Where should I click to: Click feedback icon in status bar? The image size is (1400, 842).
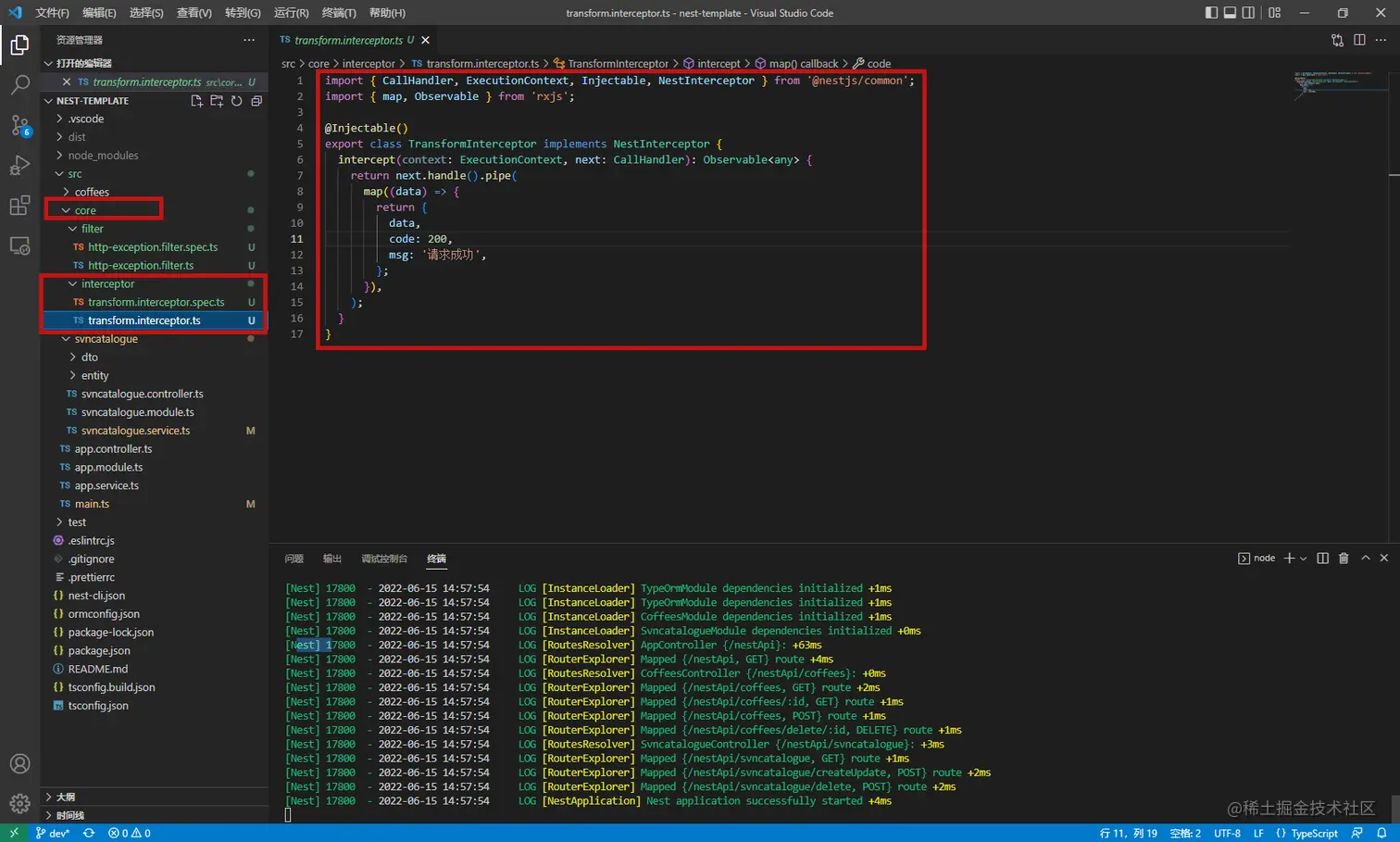[1357, 833]
